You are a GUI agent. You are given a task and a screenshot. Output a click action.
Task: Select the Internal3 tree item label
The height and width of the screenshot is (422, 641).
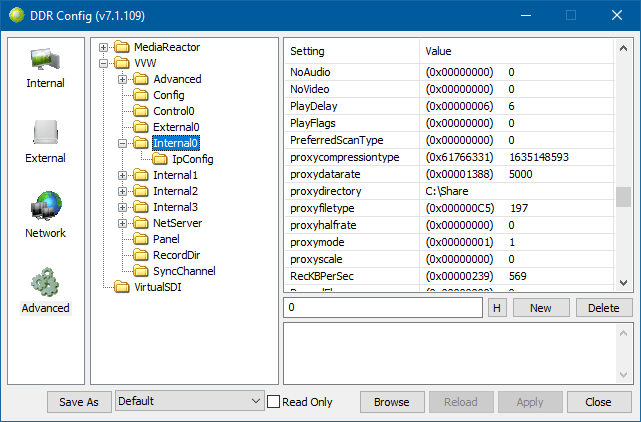(175, 207)
